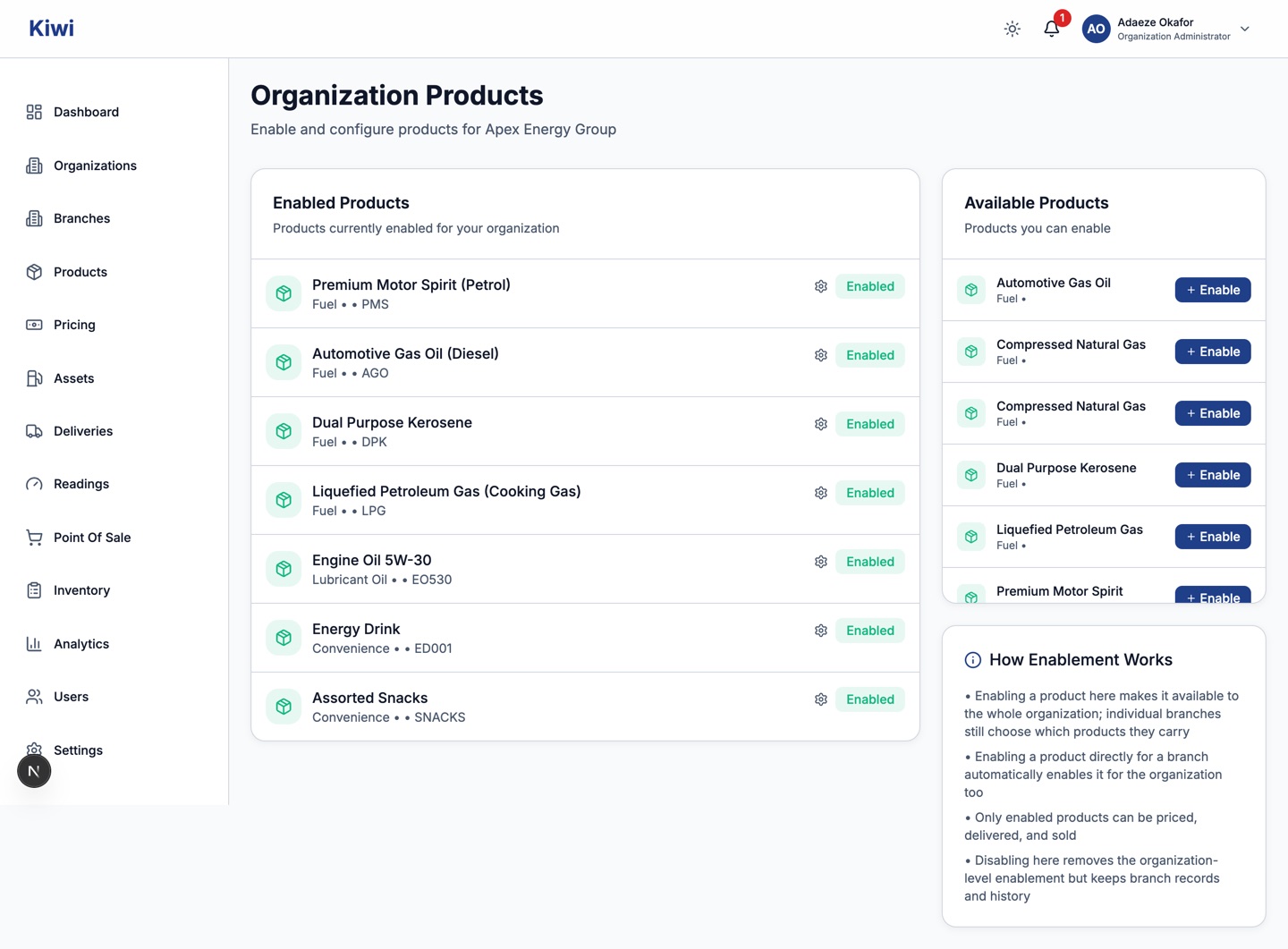Click the Deliveries truck icon
The width and height of the screenshot is (1288, 949).
pyautogui.click(x=34, y=431)
